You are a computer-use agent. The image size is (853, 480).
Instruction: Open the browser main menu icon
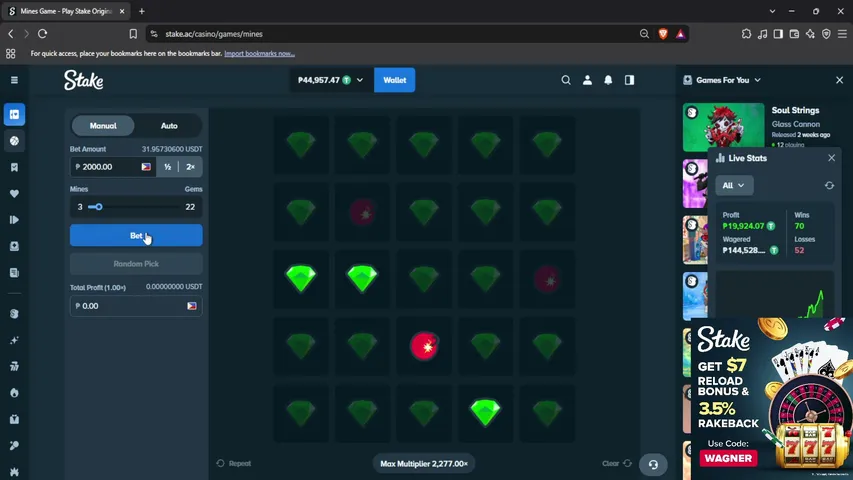[x=842, y=34]
